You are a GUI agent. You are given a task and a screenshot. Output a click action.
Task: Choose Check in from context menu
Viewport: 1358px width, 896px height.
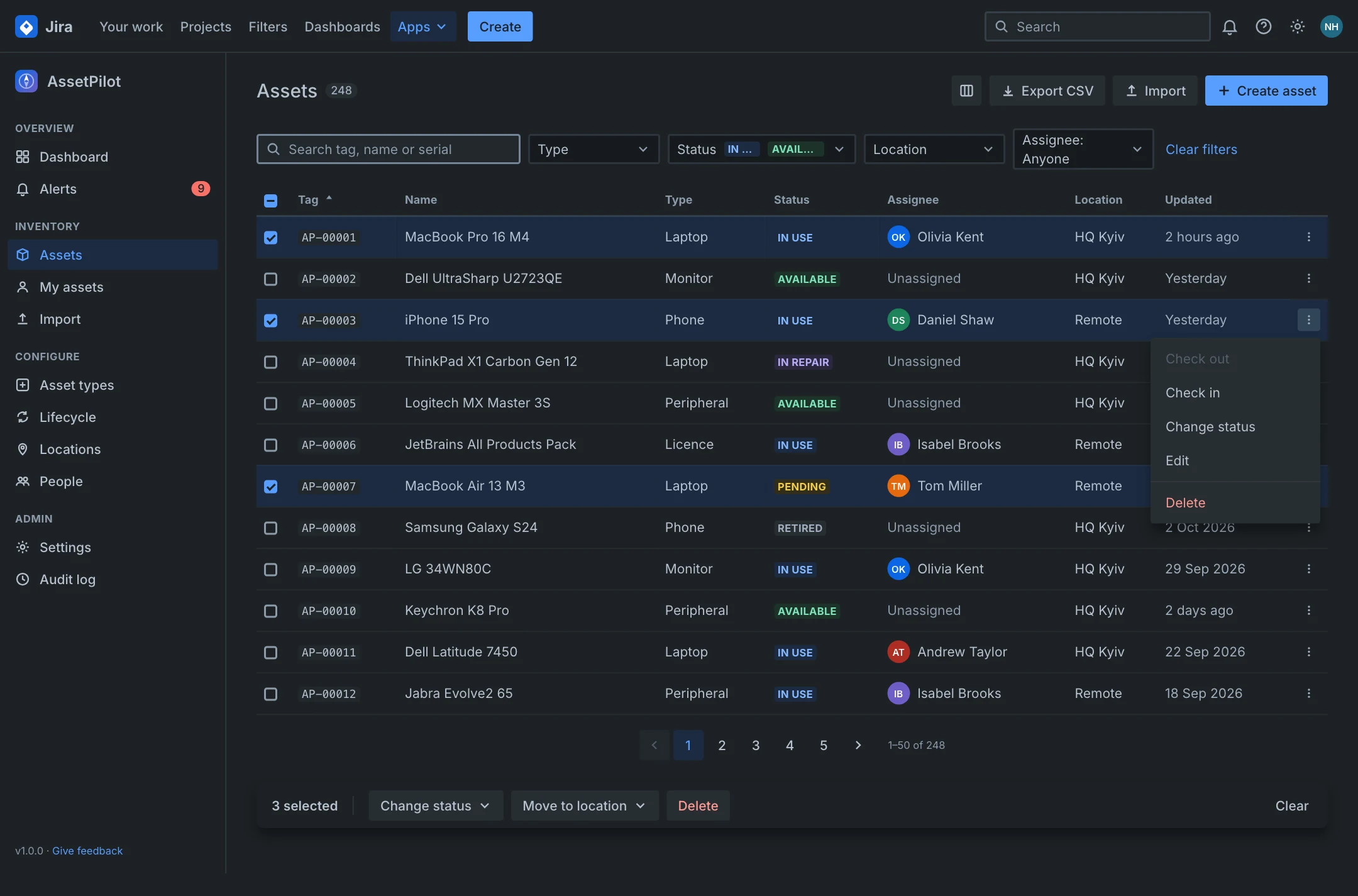click(1235, 393)
